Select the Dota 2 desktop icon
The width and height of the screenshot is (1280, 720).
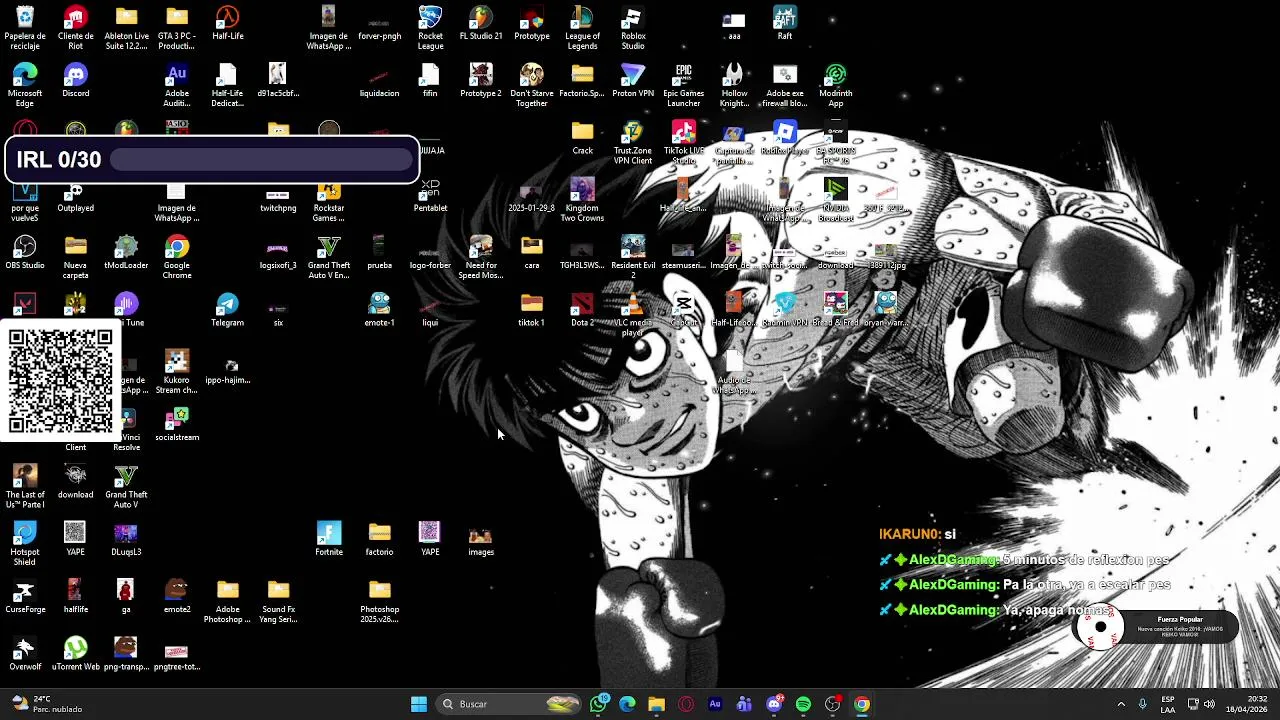pos(582,310)
